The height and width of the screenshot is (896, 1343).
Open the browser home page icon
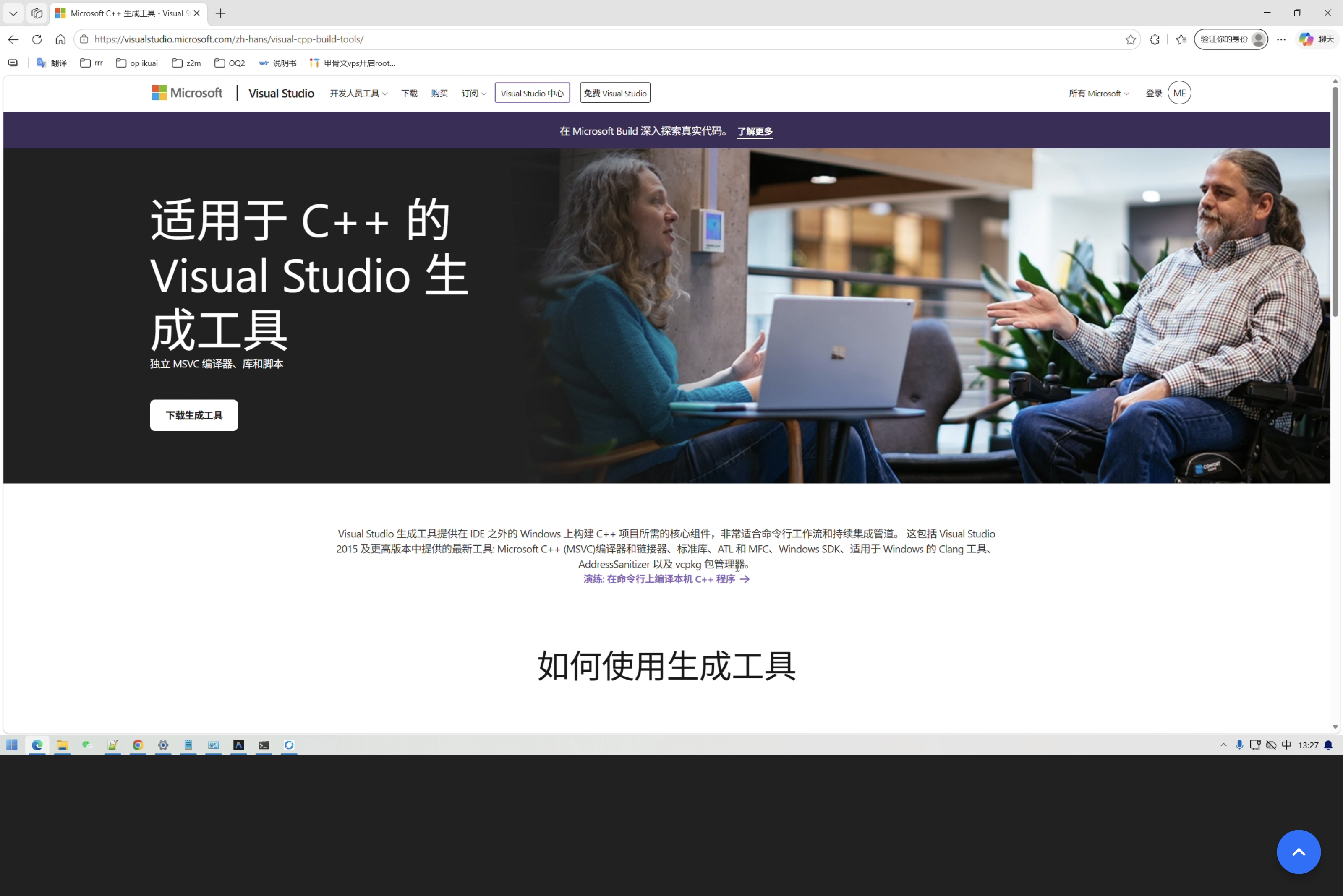pos(60,39)
